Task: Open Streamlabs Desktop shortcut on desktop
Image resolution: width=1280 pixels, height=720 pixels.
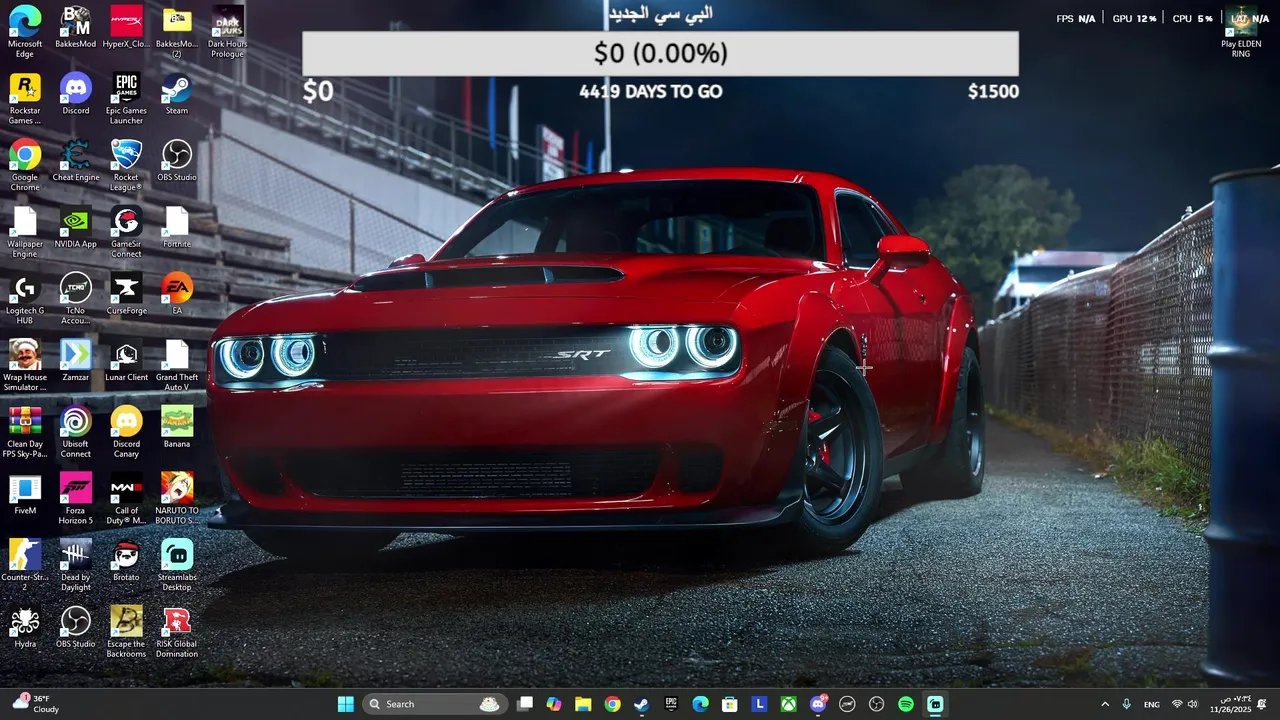Action: click(177, 565)
